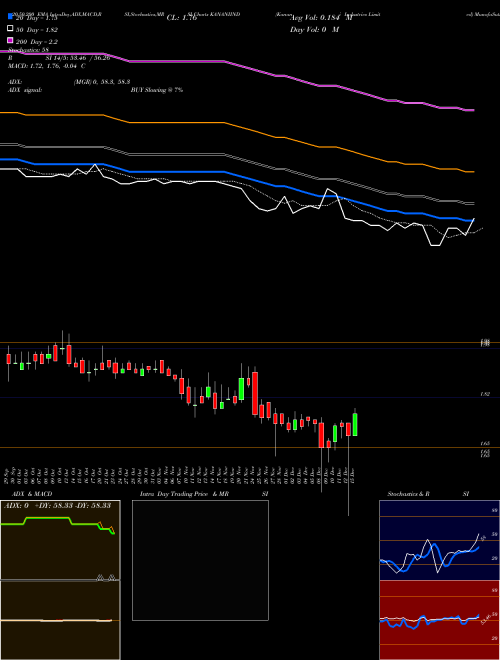
Task: Click the 'Stochastics & R' panel title
Action: click(408, 494)
